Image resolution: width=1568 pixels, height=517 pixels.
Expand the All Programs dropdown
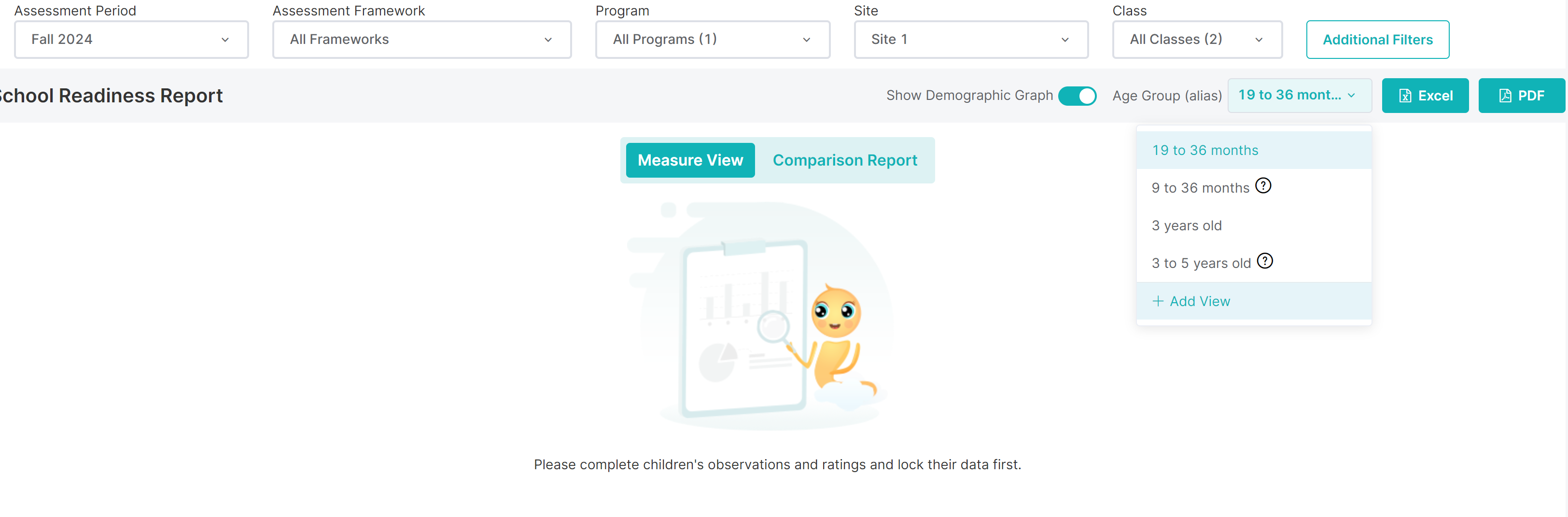coord(712,40)
